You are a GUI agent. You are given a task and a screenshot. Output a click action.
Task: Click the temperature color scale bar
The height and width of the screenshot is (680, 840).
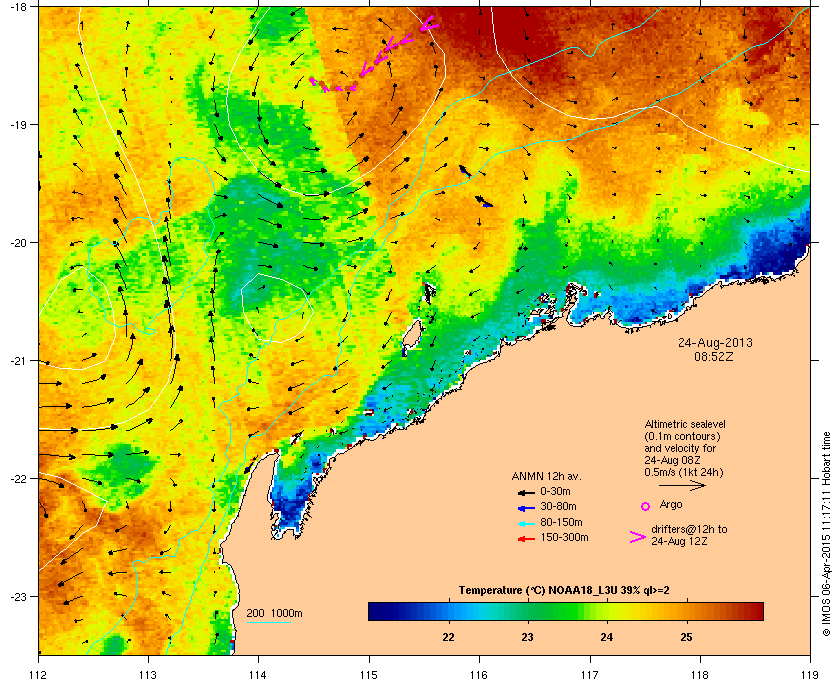[x=566, y=611]
